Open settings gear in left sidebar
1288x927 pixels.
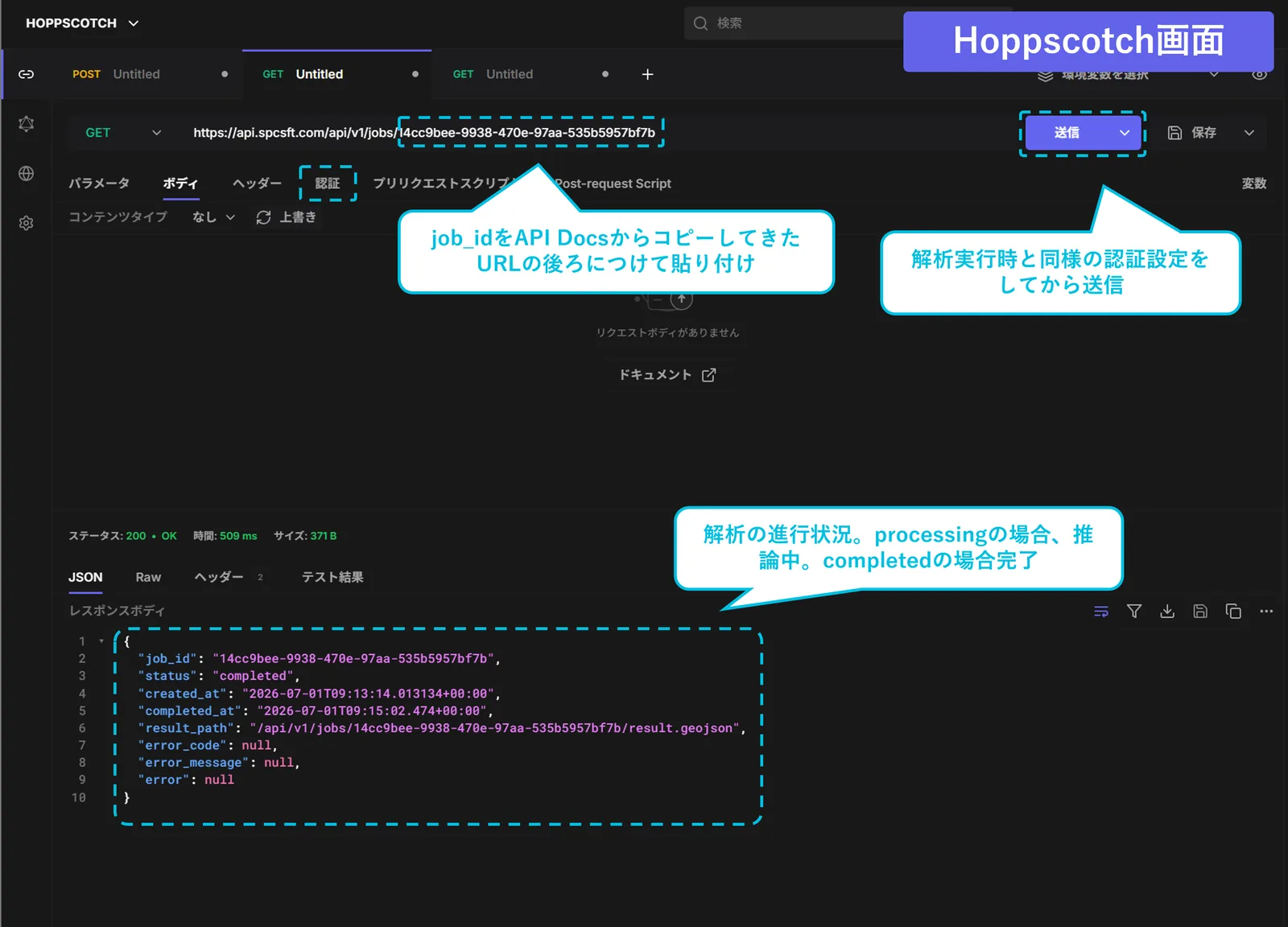click(26, 223)
